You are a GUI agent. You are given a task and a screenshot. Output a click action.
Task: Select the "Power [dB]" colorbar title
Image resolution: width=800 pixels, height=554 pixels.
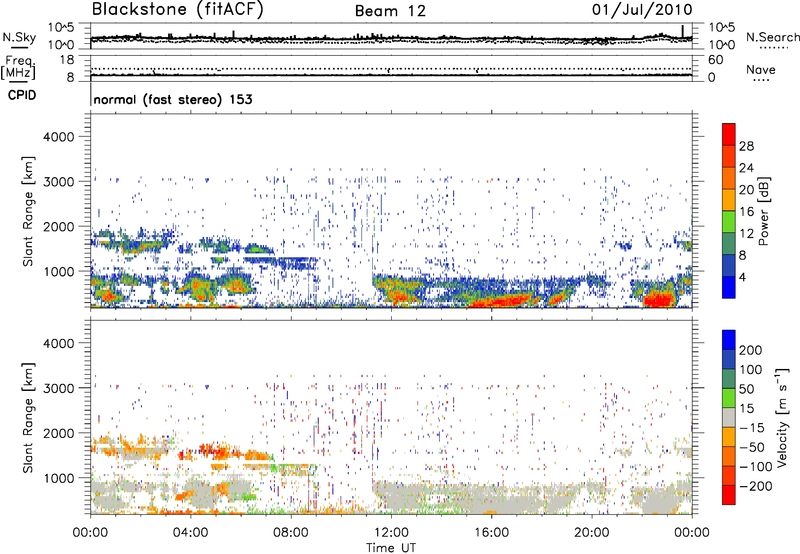(764, 211)
